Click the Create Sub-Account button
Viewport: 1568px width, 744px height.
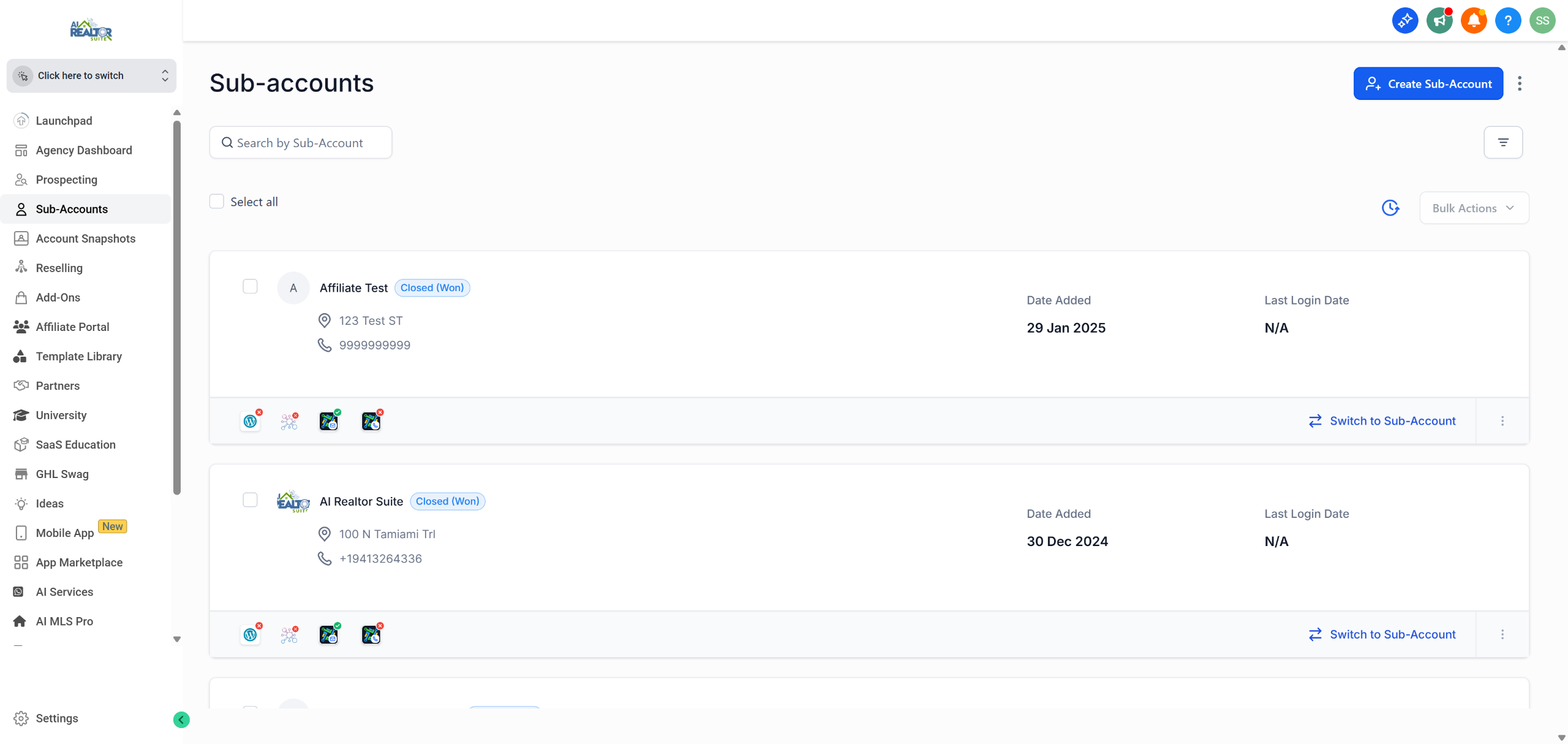point(1428,83)
